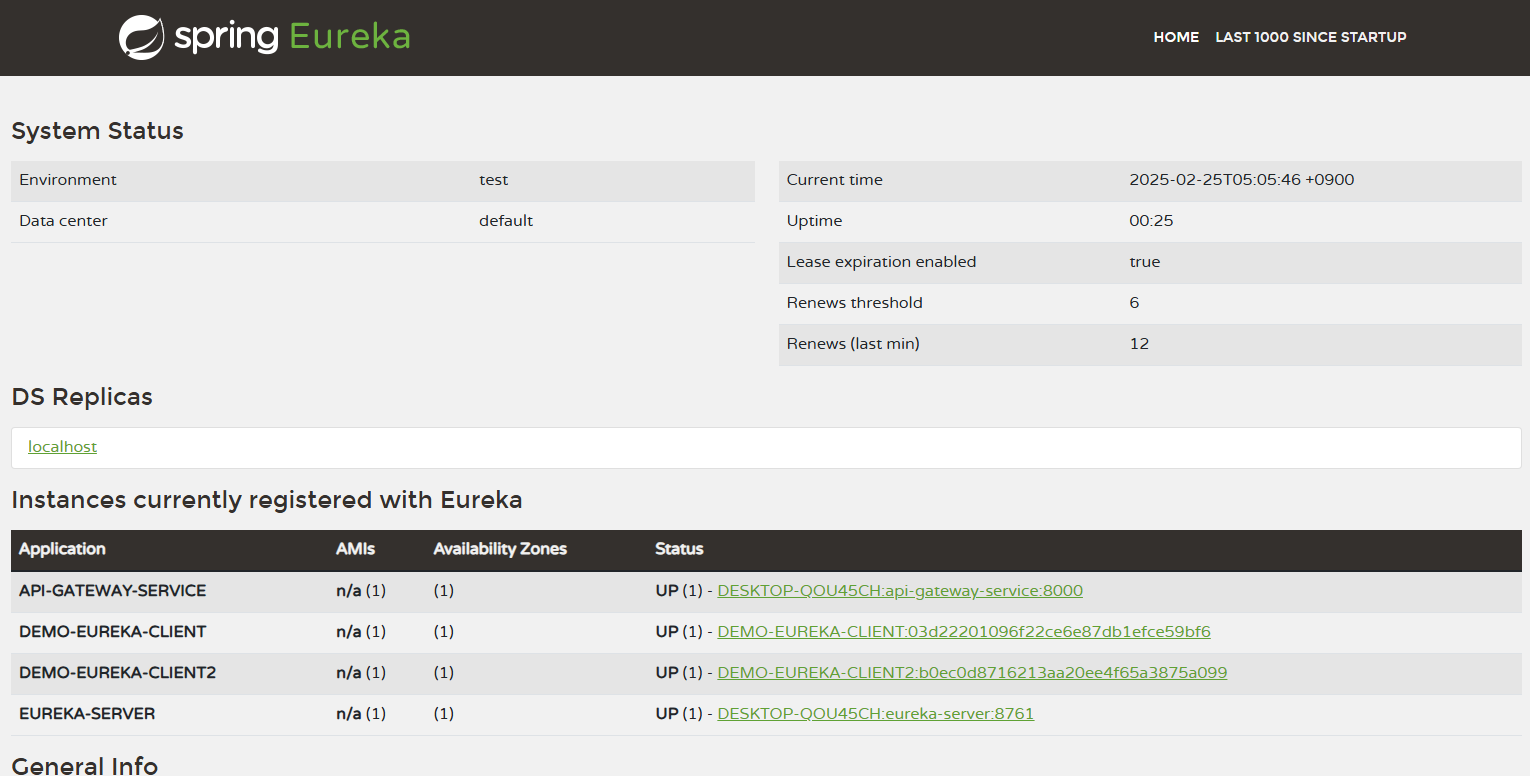Select the Uptime value 00:25

pyautogui.click(x=1151, y=220)
